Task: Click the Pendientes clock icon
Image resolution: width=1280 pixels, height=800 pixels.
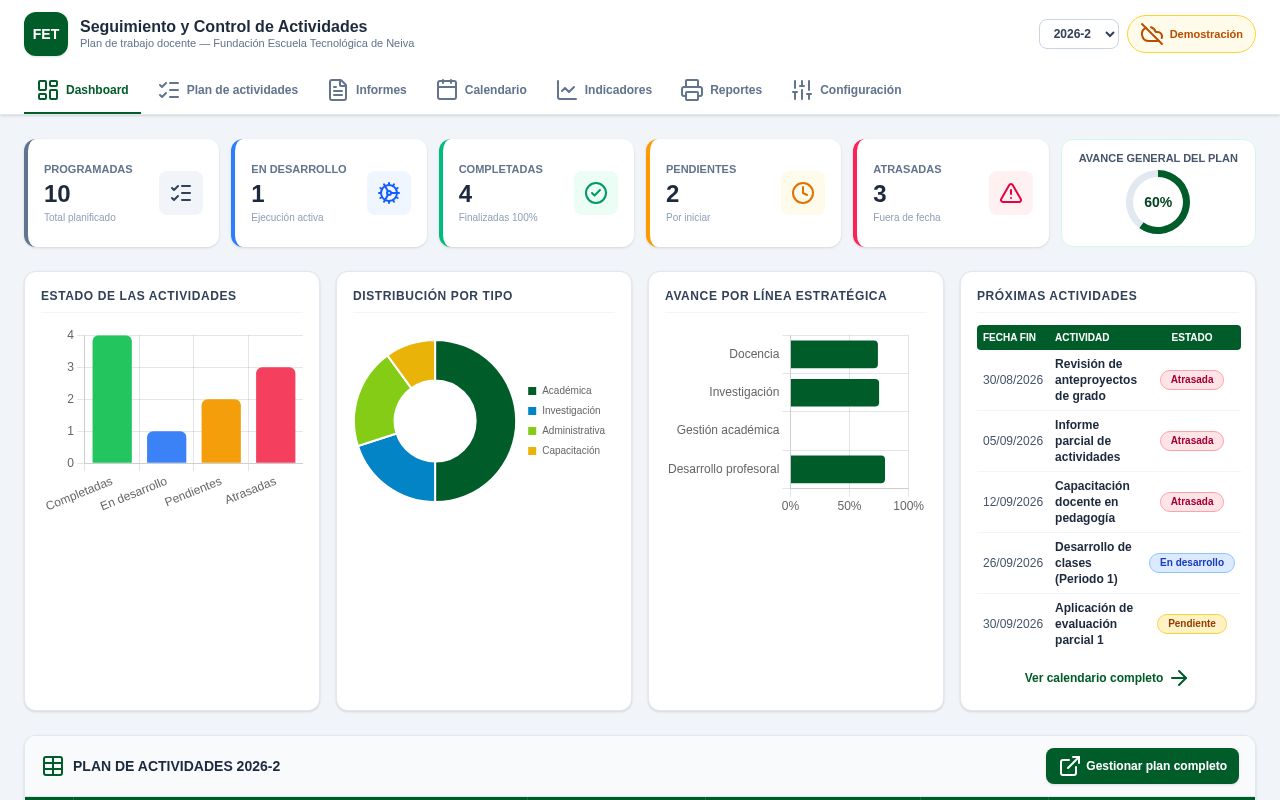Action: tap(803, 193)
